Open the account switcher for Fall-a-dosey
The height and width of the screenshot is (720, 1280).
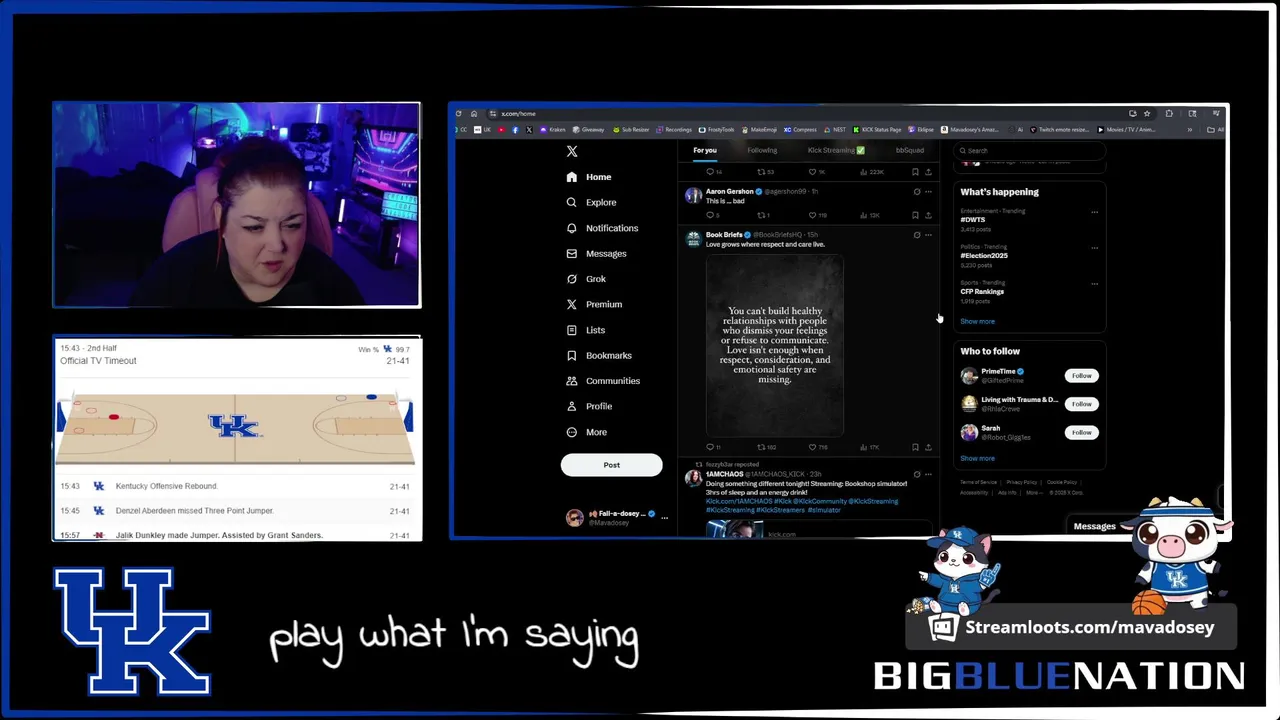(x=616, y=517)
